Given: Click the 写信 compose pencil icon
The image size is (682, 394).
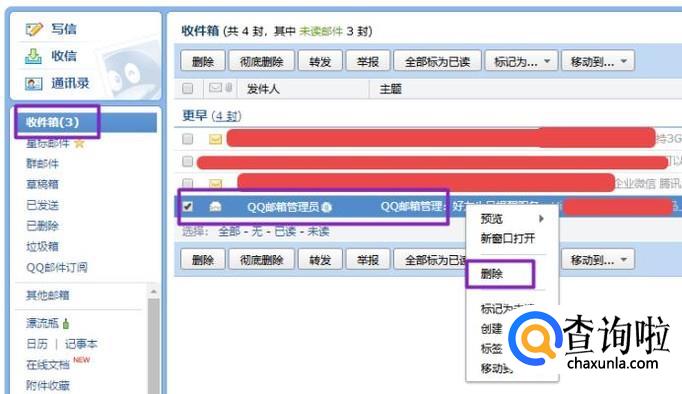Looking at the screenshot, I should pyautogui.click(x=34, y=30).
